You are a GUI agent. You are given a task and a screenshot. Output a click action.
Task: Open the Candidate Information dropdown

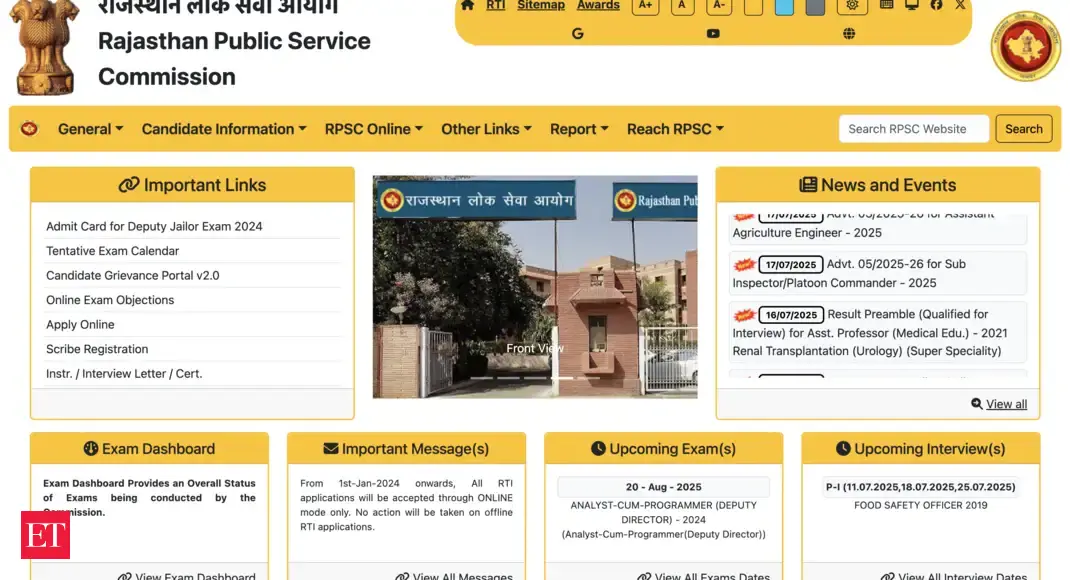pyautogui.click(x=224, y=129)
